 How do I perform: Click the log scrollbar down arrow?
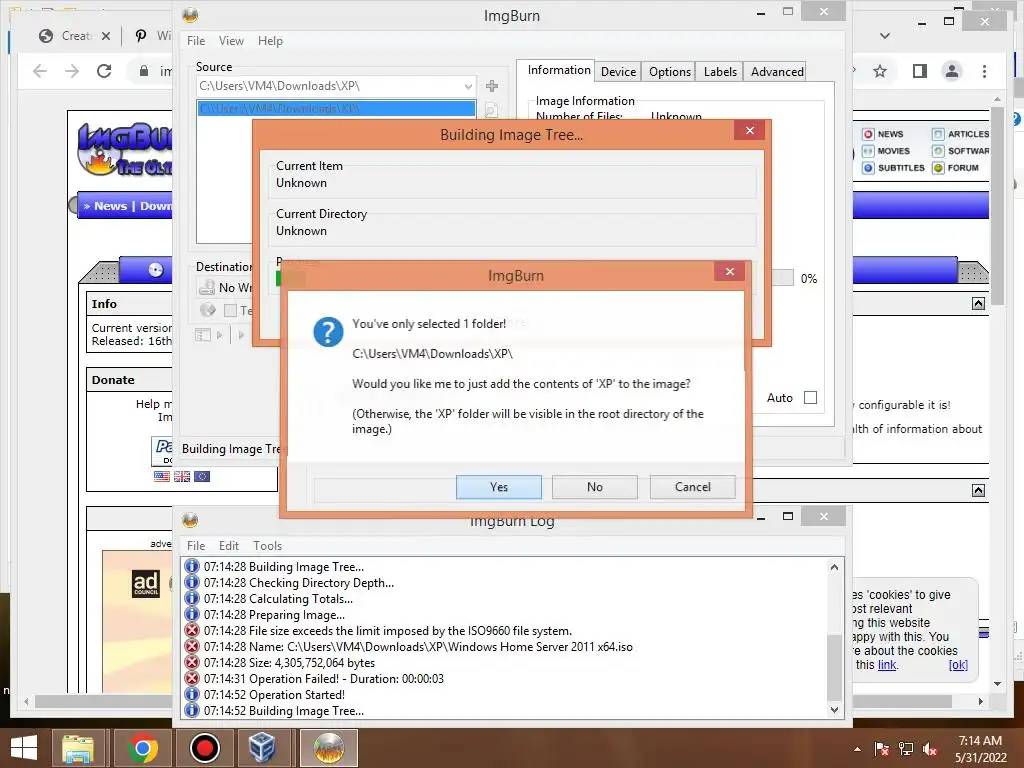(x=835, y=710)
